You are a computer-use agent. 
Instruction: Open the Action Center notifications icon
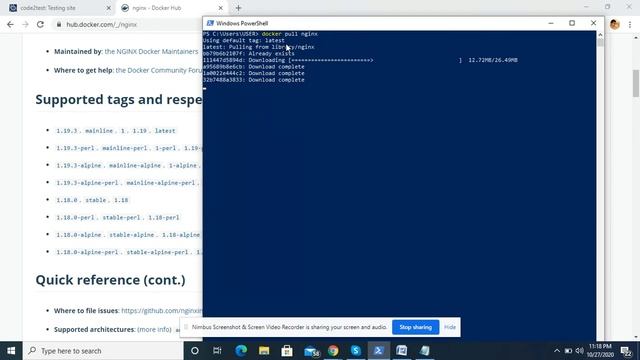(626, 351)
